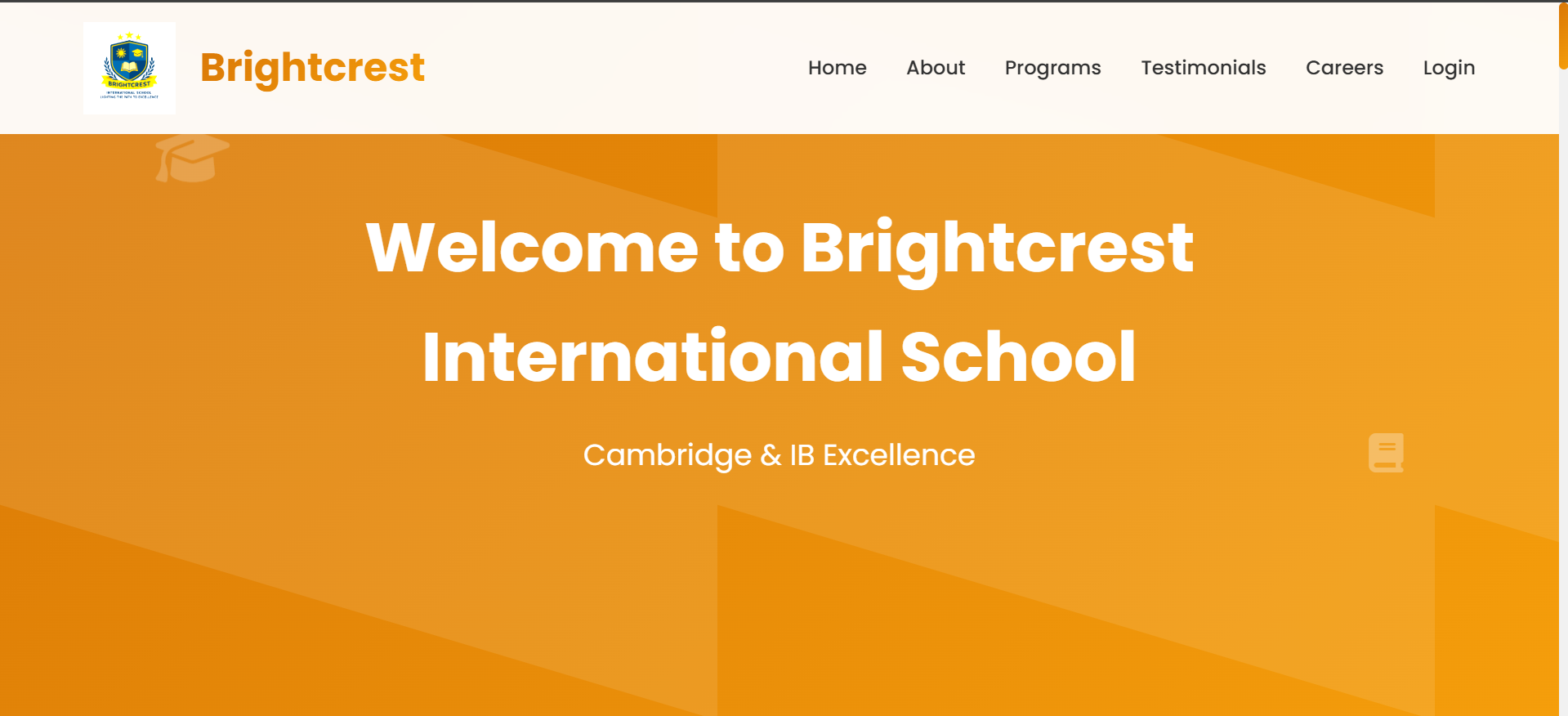
Task: Click the yellow ribbon banner on the crest
Action: tap(129, 84)
